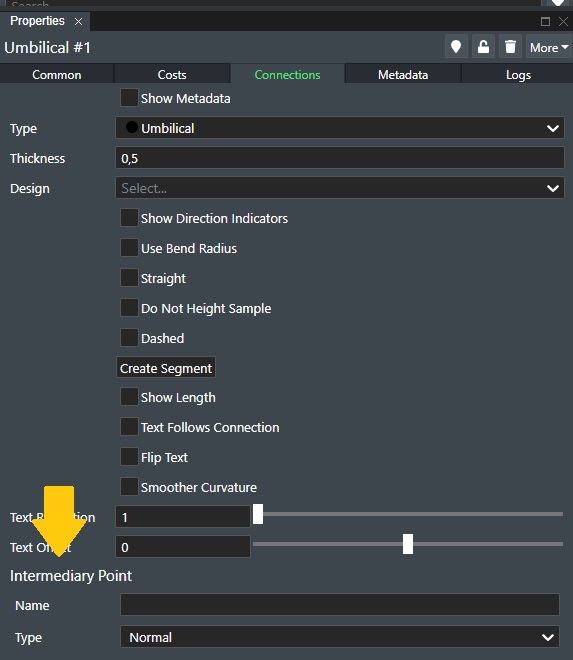
Task: Delete connection with trash icon
Action: [510, 47]
